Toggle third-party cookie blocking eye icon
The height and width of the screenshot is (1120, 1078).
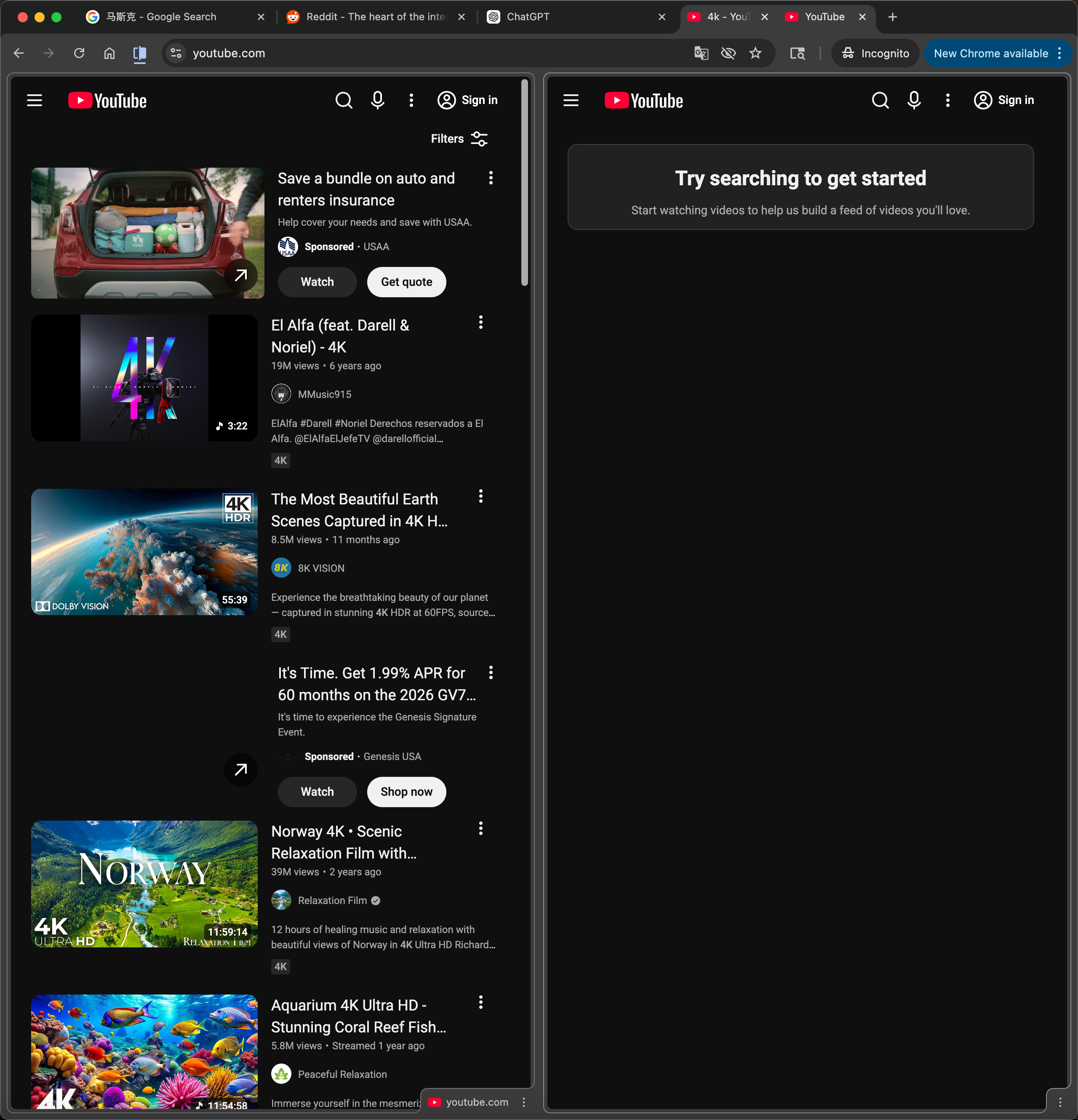728,54
